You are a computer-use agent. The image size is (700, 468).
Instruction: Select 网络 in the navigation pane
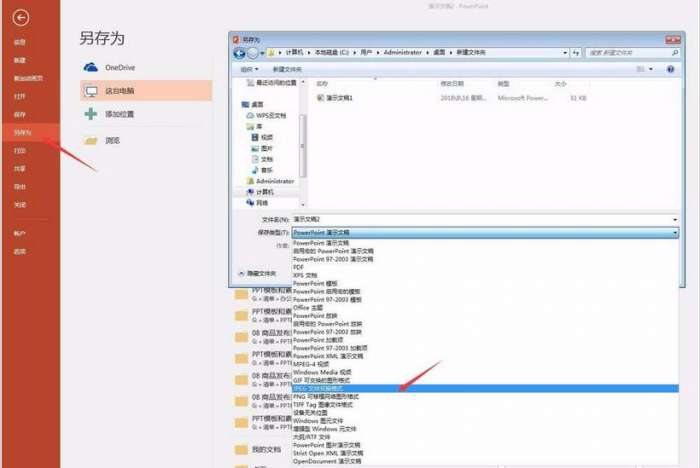point(257,203)
